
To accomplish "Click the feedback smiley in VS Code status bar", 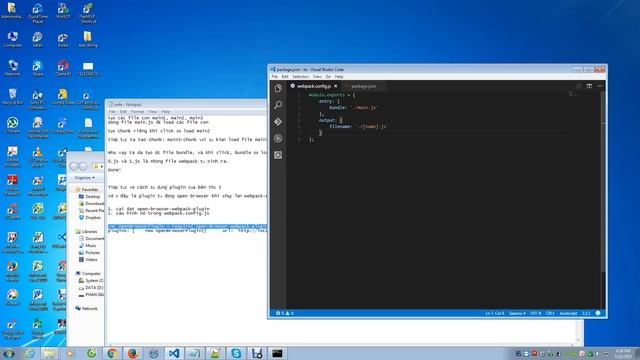I will click(x=598, y=313).
